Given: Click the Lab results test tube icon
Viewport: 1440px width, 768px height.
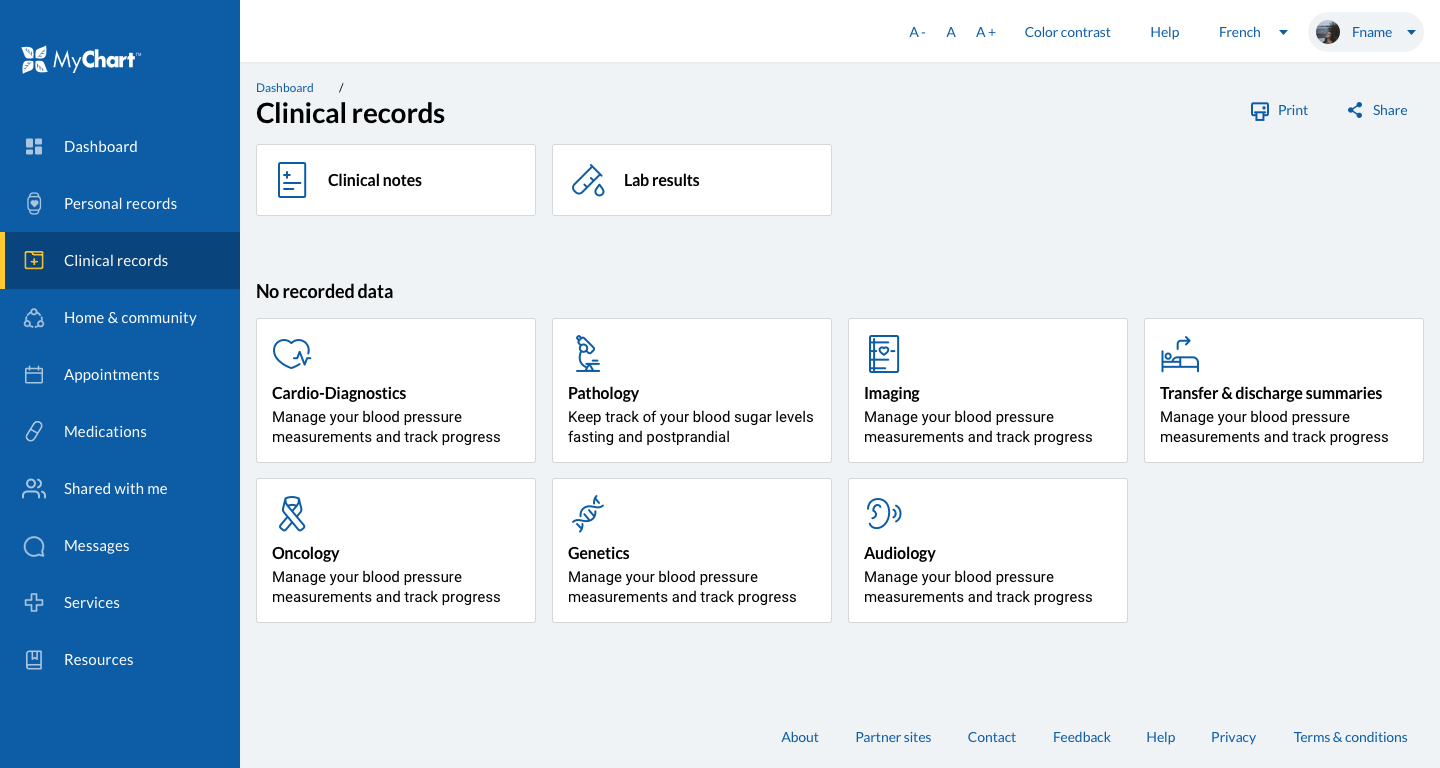Looking at the screenshot, I should [x=587, y=179].
